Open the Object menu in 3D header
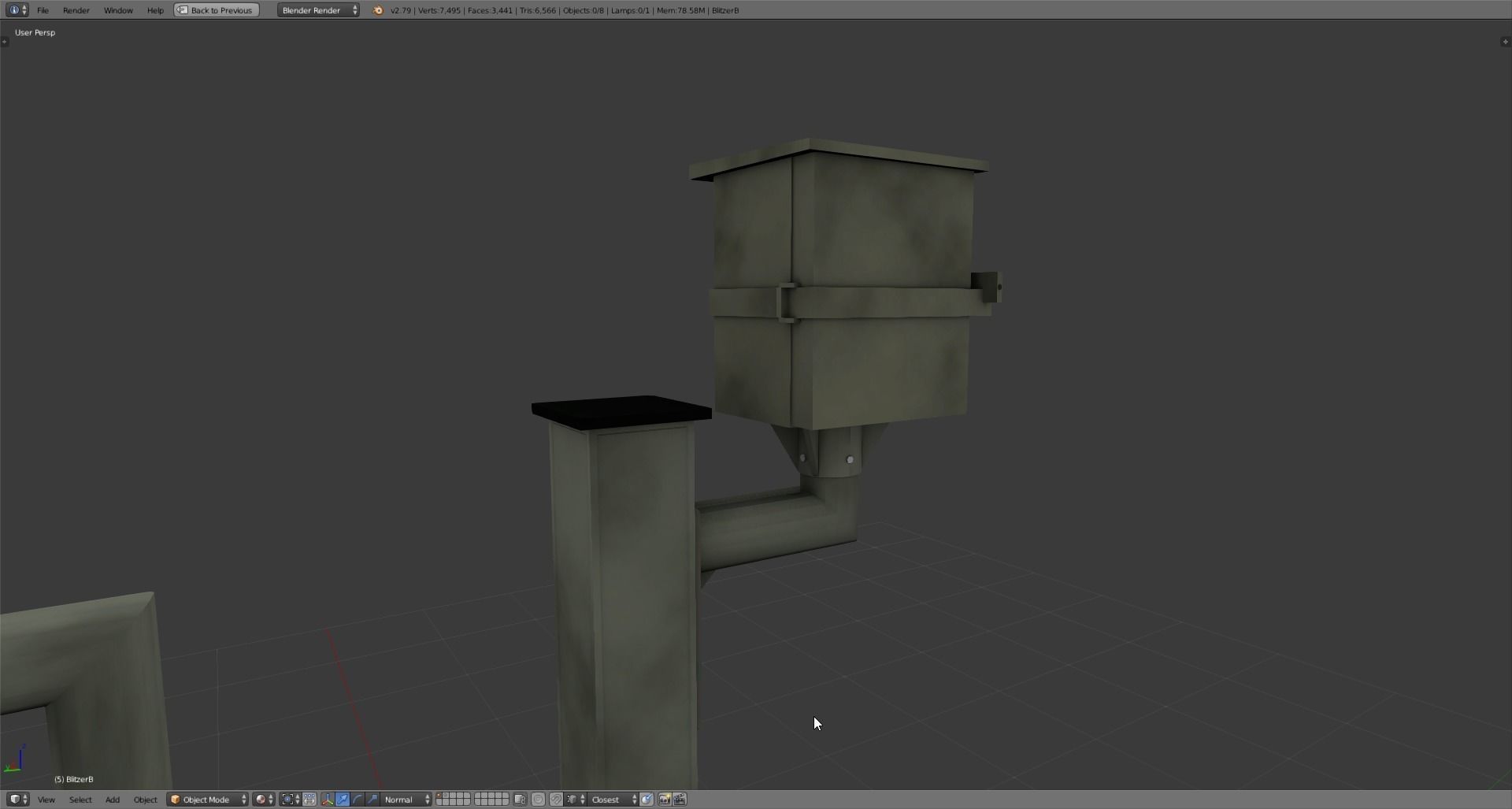 coord(145,800)
